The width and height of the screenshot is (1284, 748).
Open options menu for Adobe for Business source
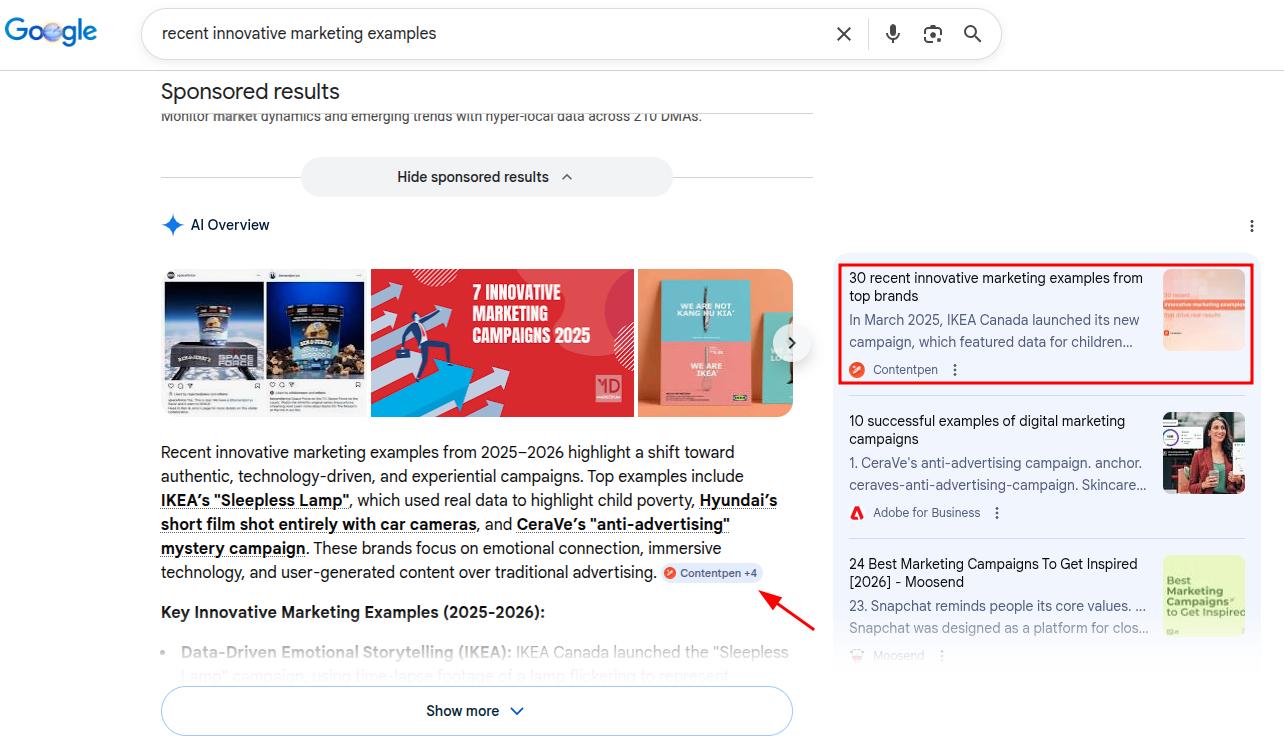[x=996, y=512]
